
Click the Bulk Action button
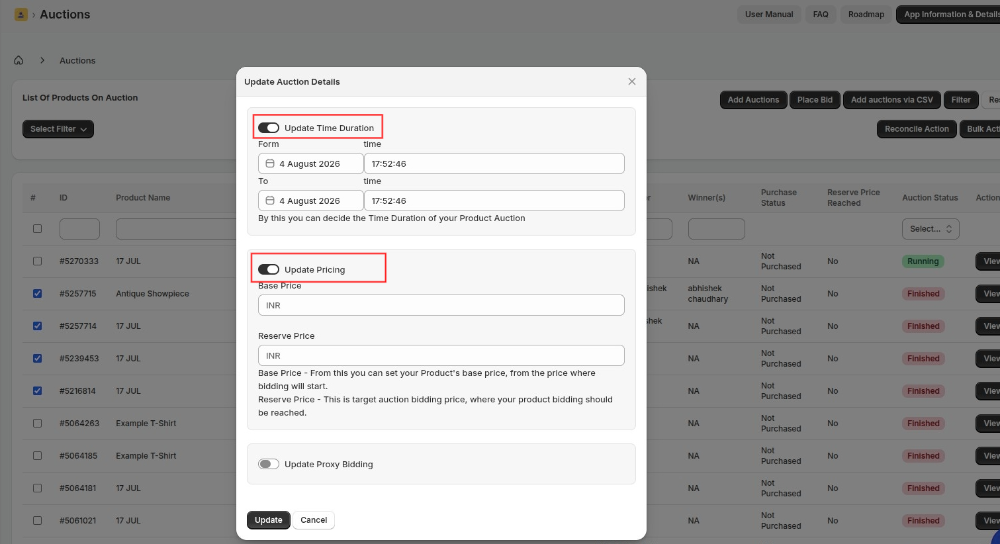coord(980,129)
